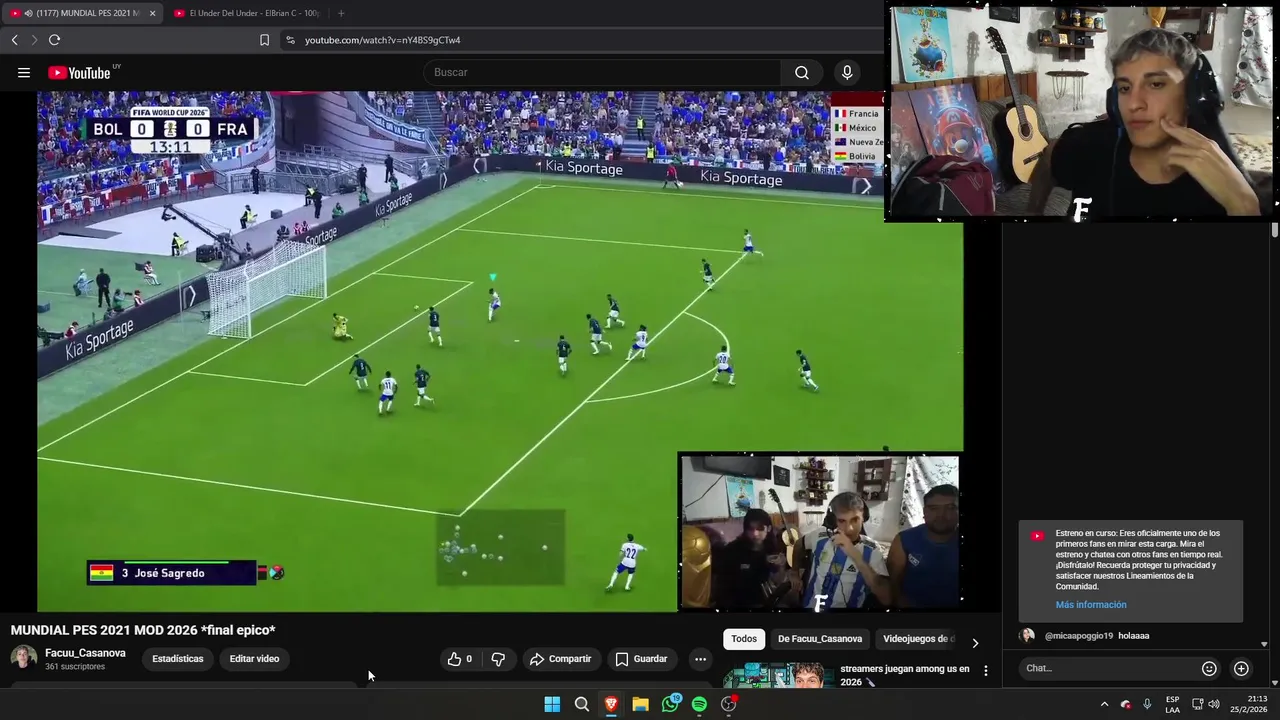This screenshot has height=720, width=1280.
Task: Close the MUNDIAL PES 2021 tab
Action: point(152,13)
